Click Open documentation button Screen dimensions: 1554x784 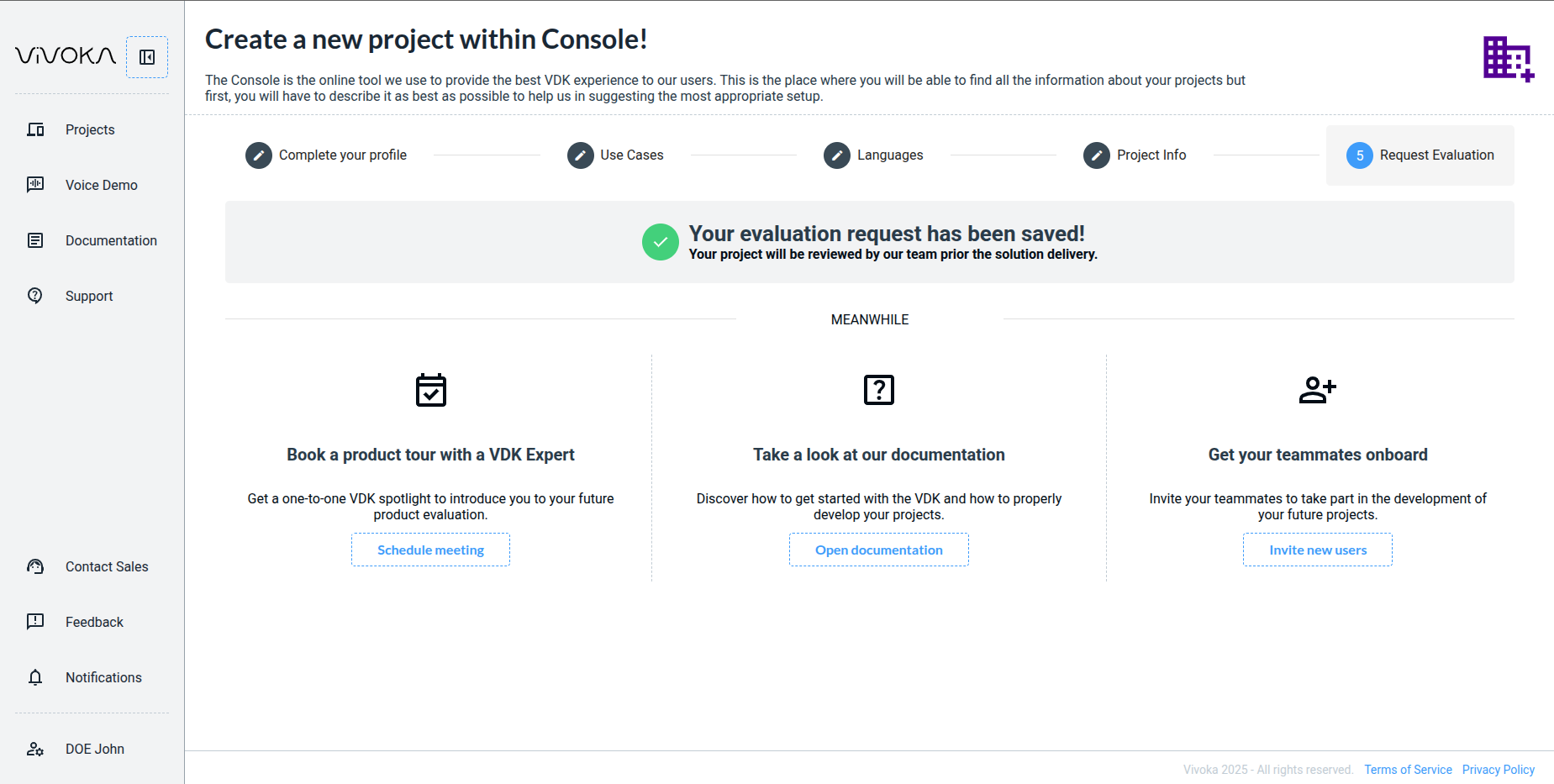(878, 550)
